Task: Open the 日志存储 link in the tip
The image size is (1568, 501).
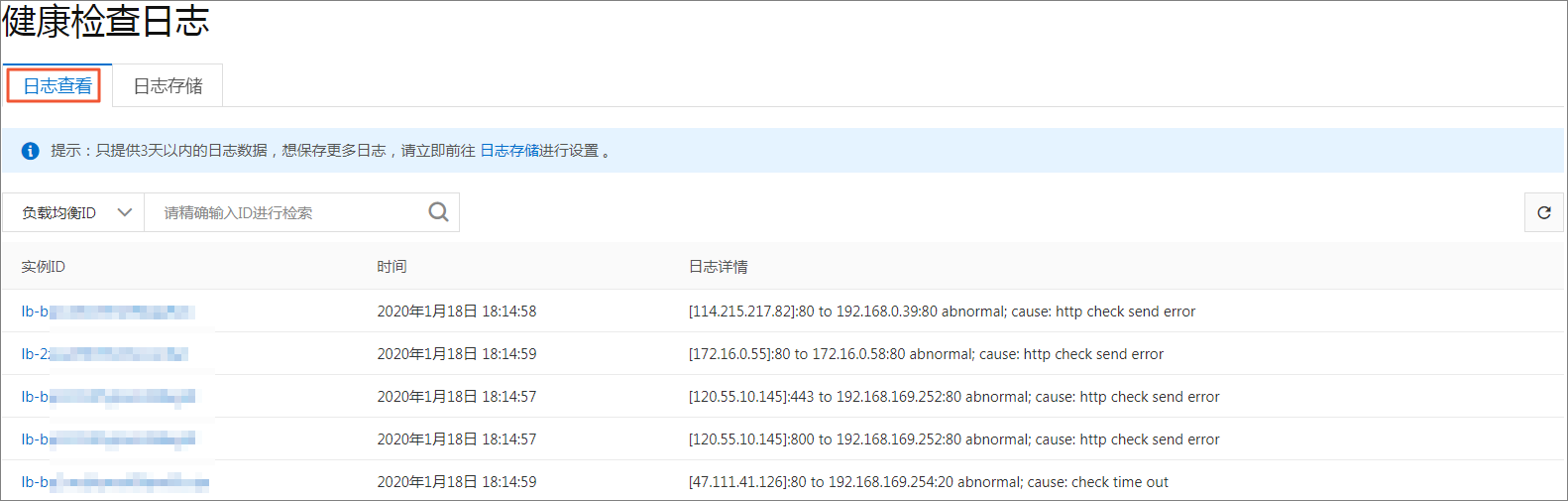Action: pos(509,151)
